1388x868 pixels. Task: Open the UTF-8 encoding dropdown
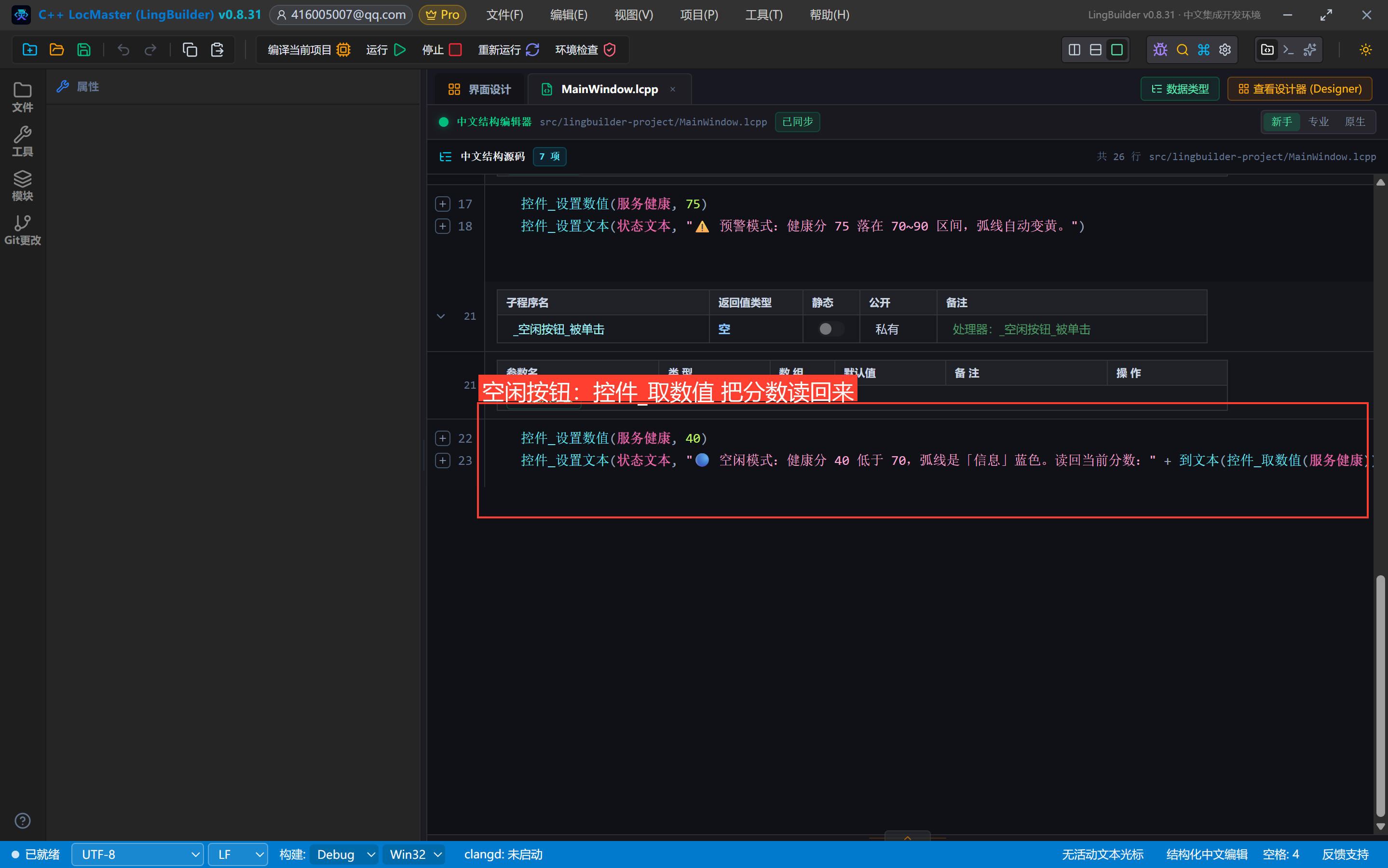coord(138,855)
